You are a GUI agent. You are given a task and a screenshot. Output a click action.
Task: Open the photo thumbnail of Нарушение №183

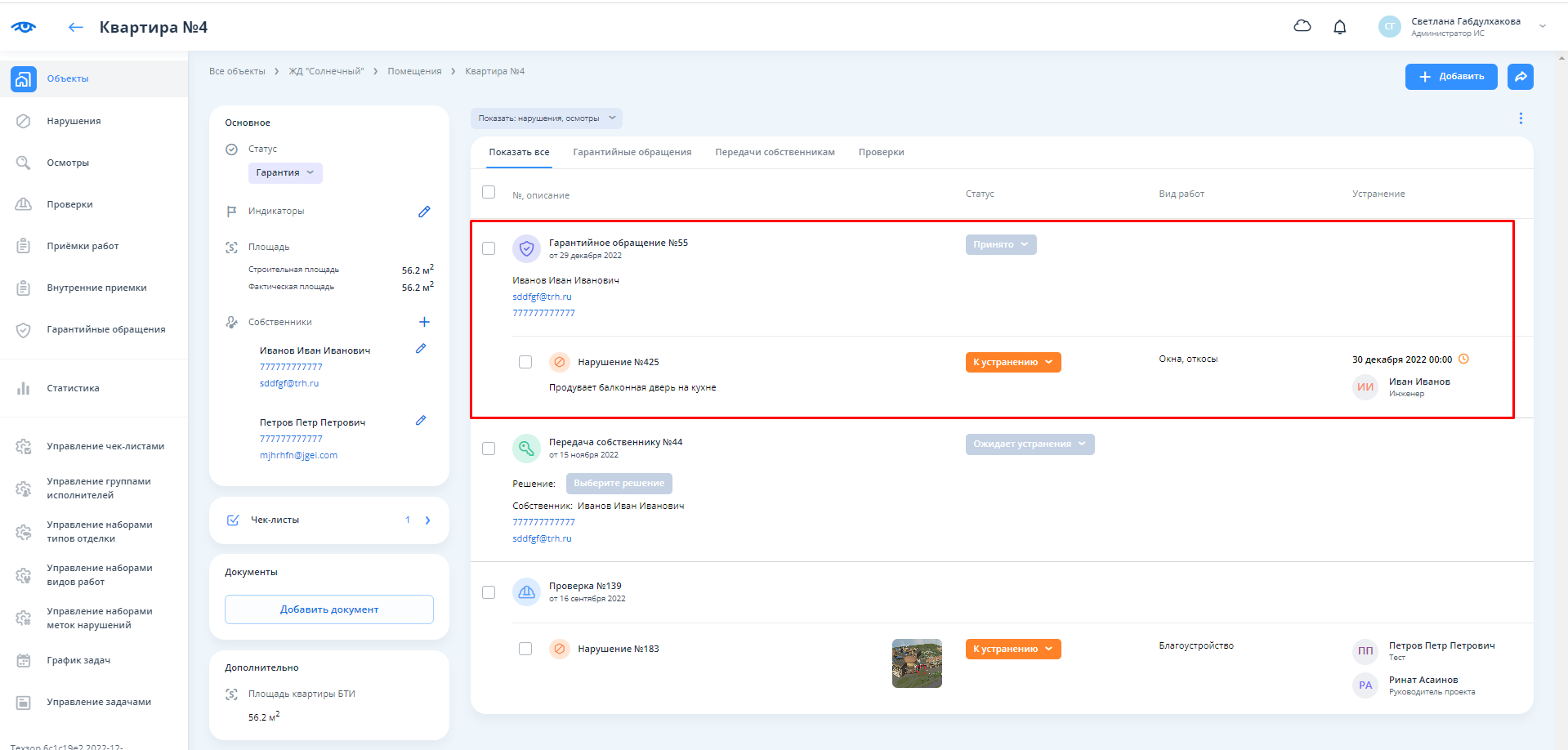[917, 663]
